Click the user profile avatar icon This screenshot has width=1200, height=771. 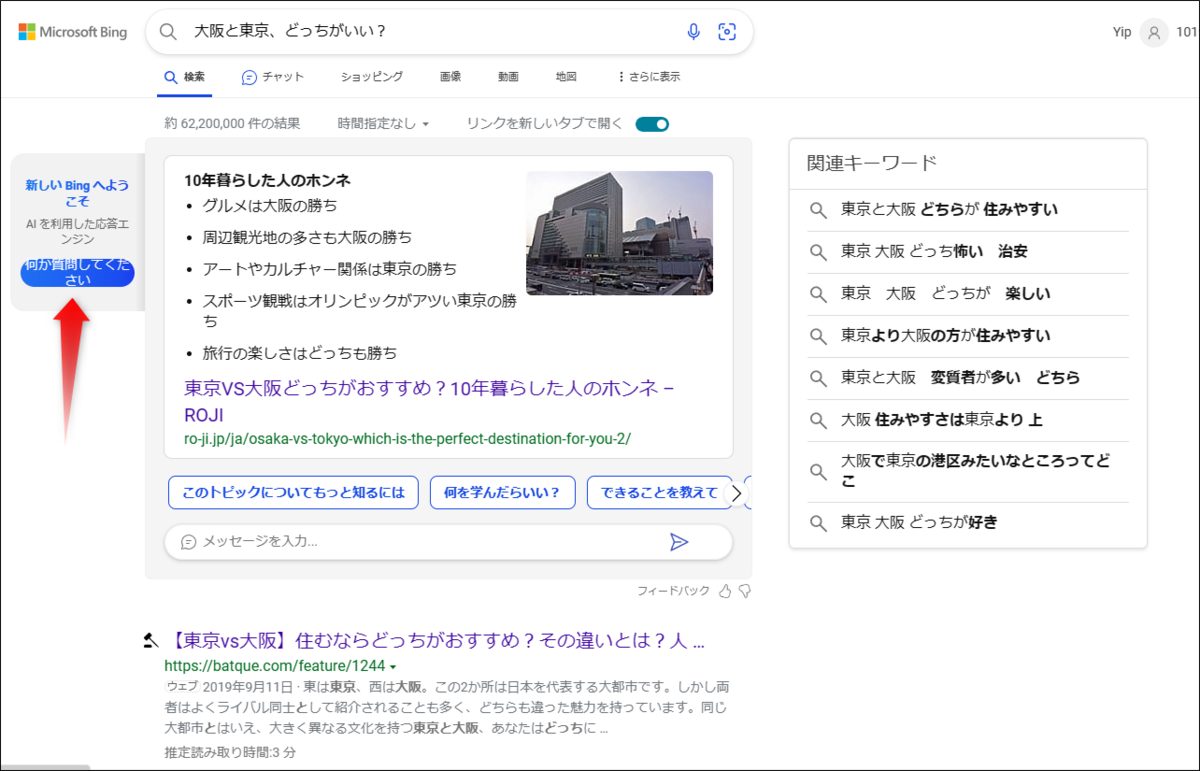click(1154, 32)
